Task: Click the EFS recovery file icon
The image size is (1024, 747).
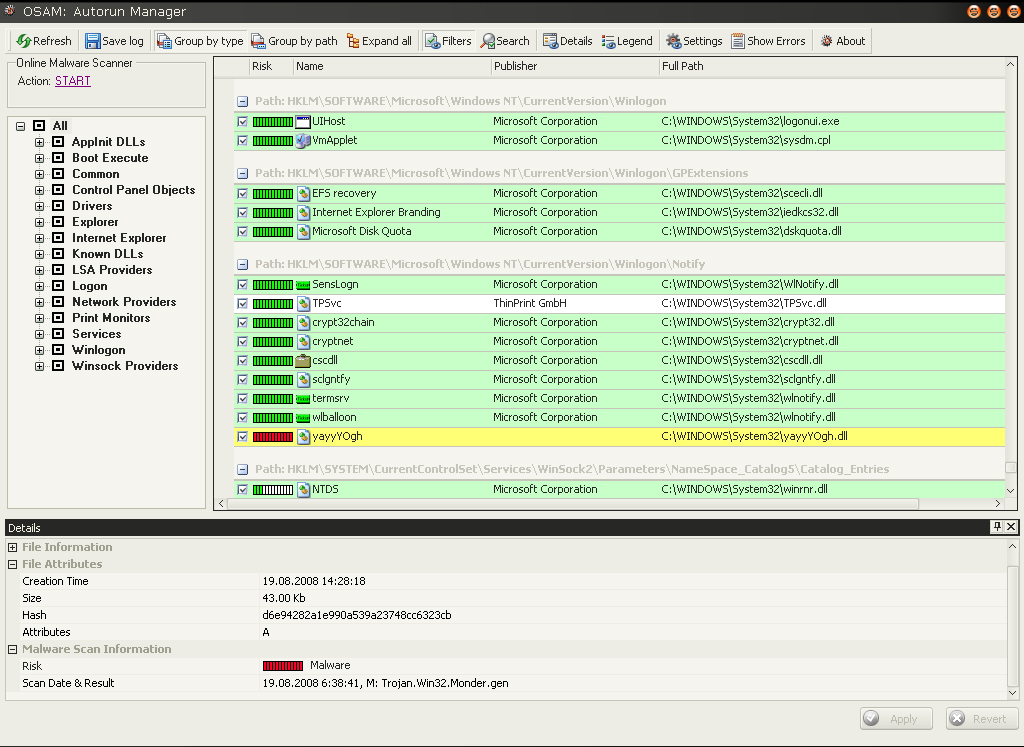Action: pyautogui.click(x=303, y=193)
